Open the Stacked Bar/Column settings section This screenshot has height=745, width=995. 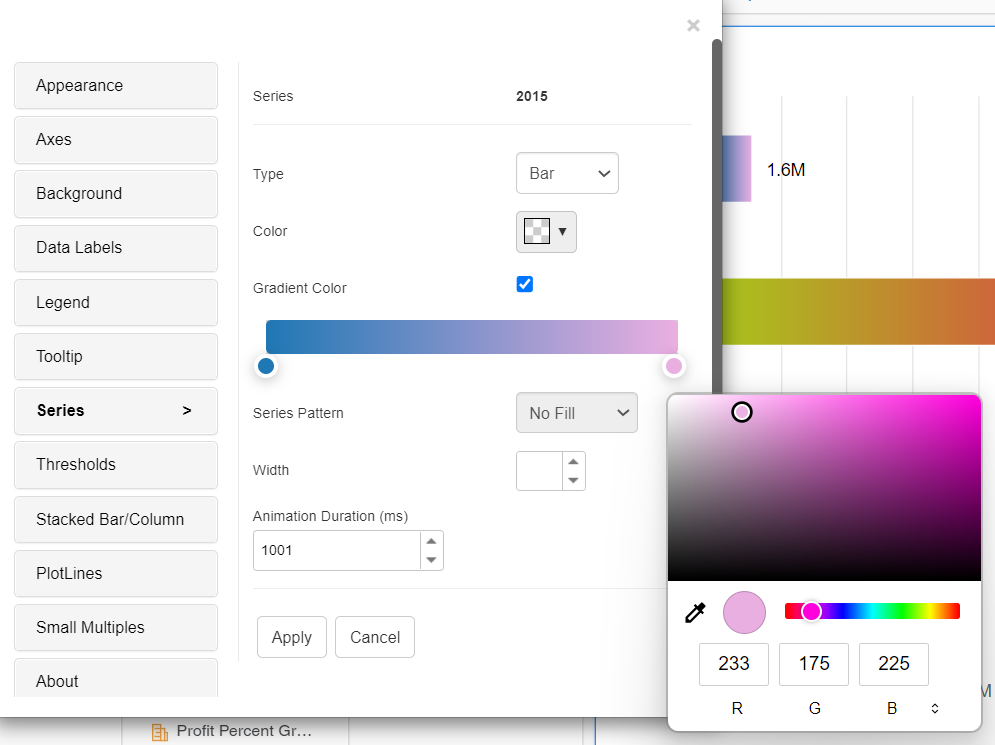click(115, 519)
